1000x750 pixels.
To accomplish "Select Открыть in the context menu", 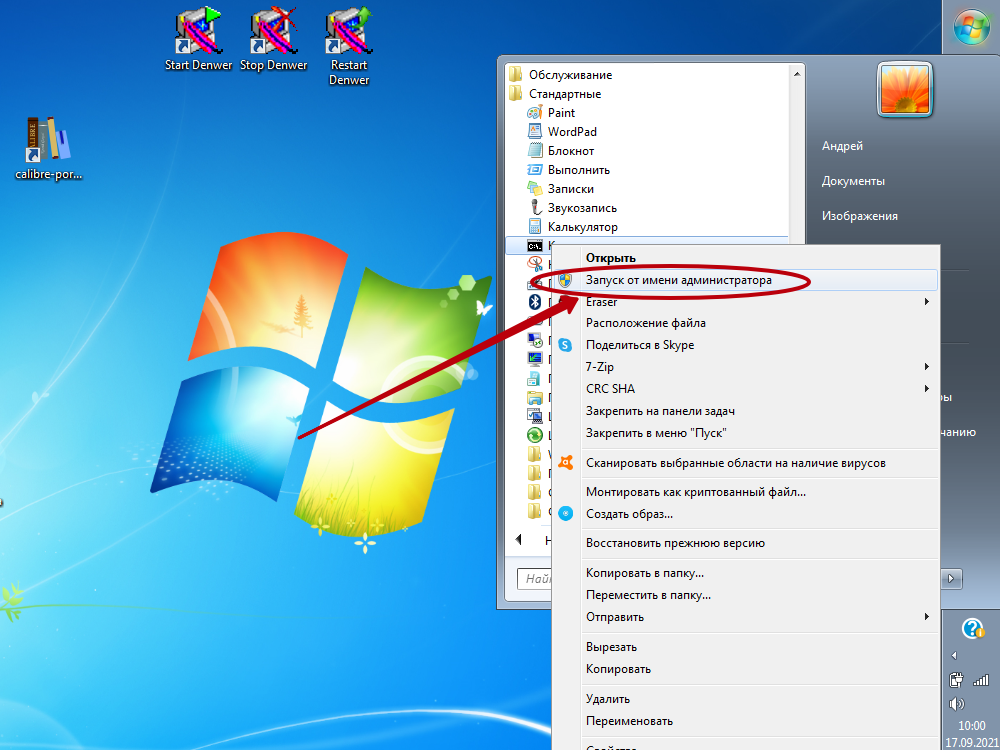I will point(610,258).
